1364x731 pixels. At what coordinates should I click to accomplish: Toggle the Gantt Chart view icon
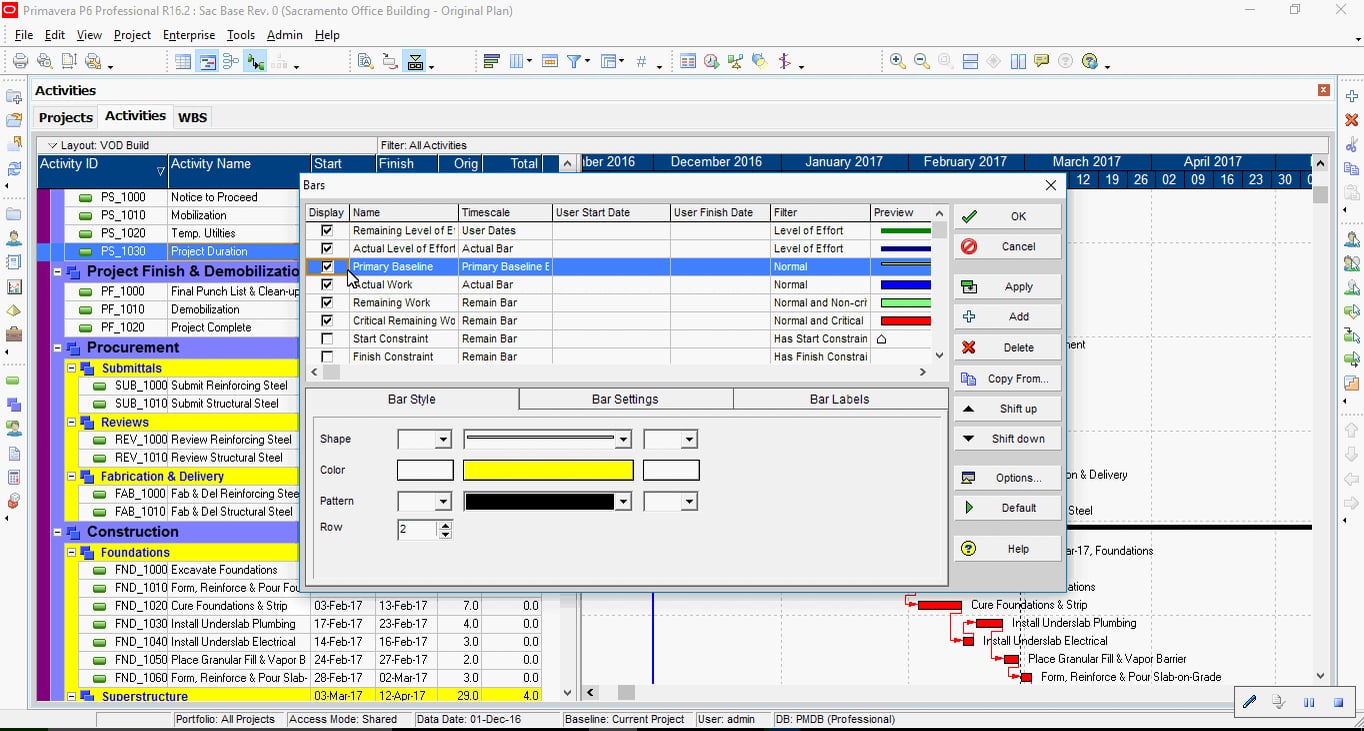pyautogui.click(x=207, y=62)
